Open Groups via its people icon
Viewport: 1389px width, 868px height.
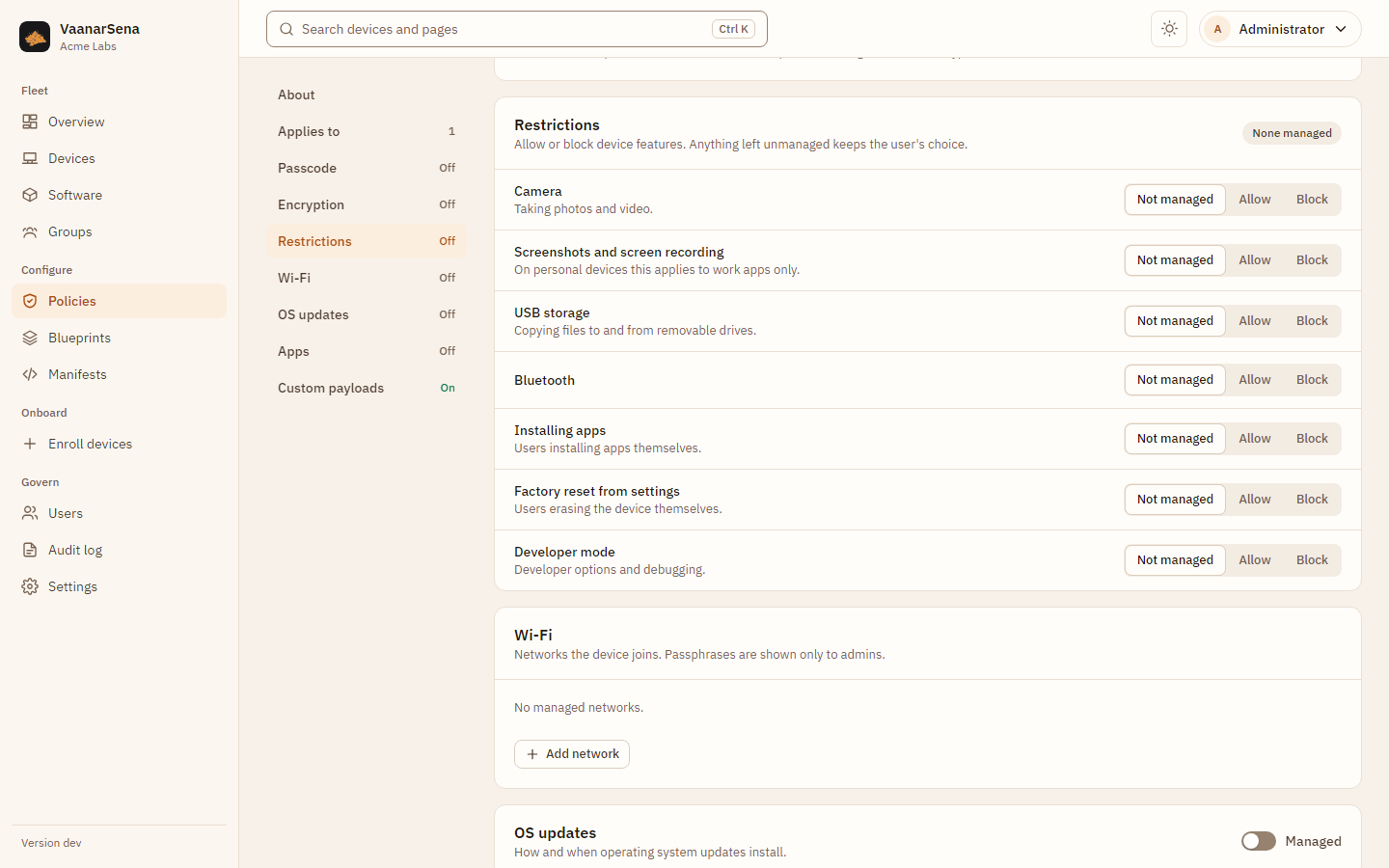tap(30, 231)
